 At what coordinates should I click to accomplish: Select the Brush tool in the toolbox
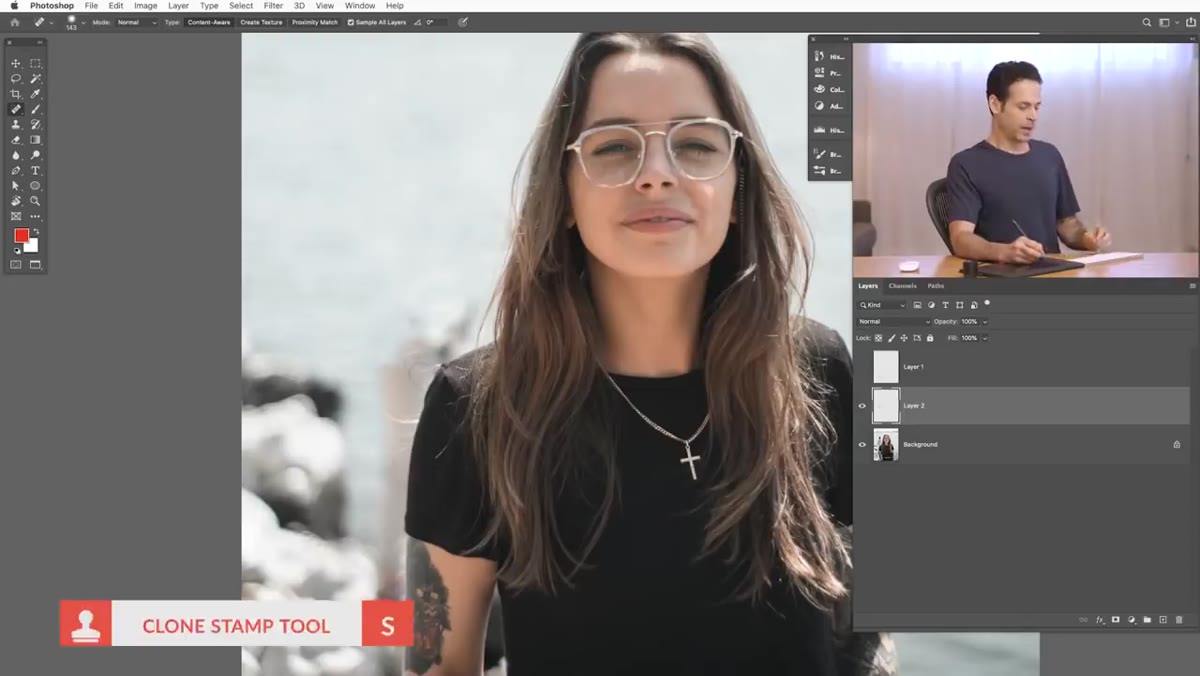click(x=35, y=109)
